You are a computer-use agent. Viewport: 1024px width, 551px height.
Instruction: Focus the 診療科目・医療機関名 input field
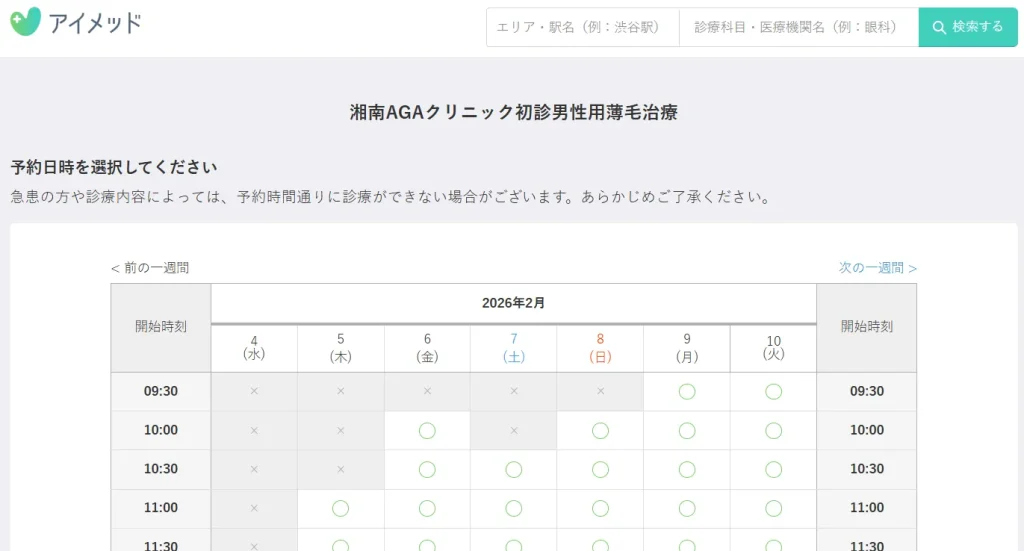pyautogui.click(x=799, y=27)
